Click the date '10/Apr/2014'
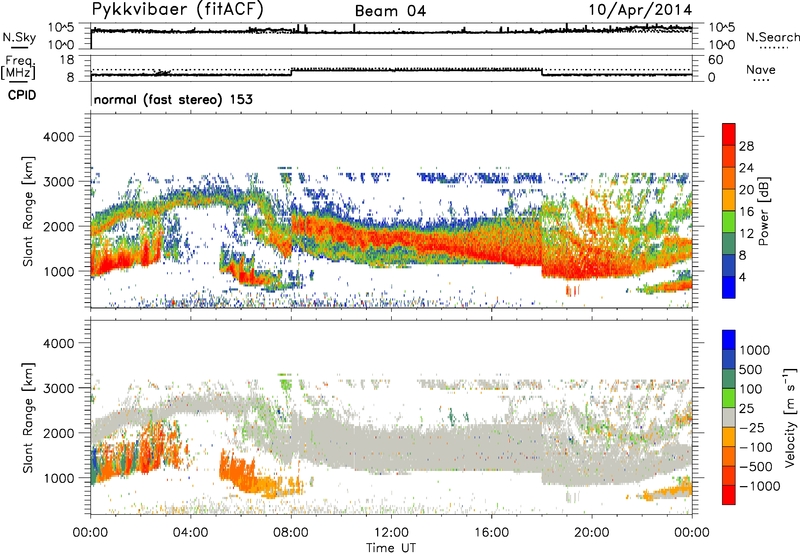 click(640, 10)
